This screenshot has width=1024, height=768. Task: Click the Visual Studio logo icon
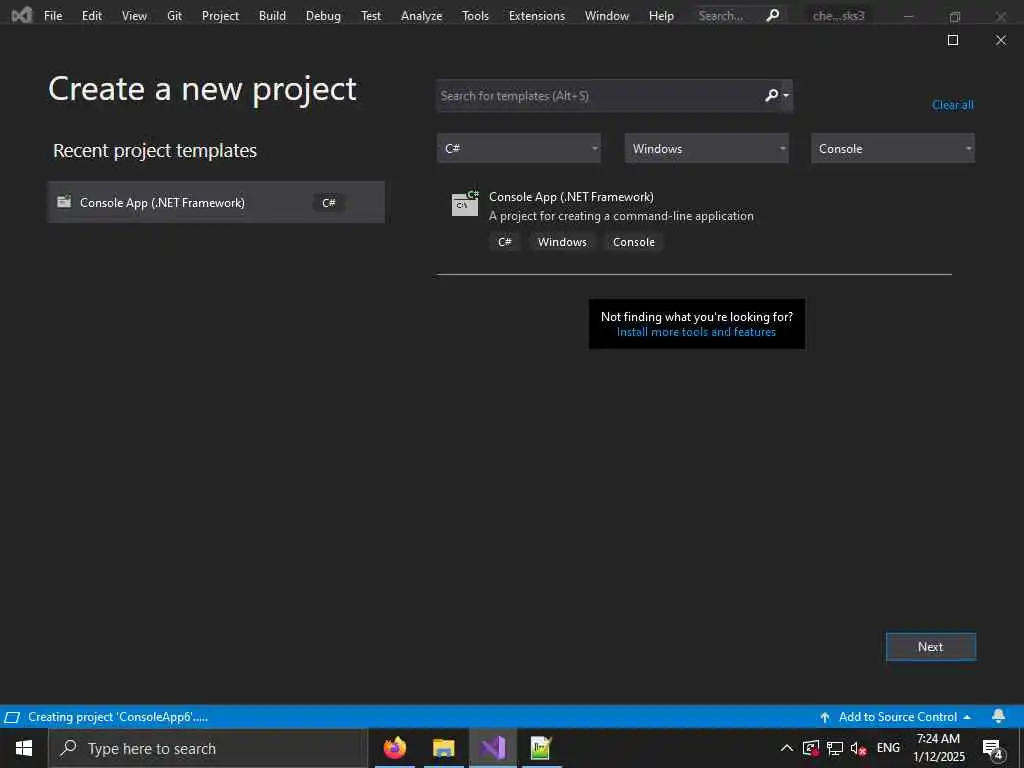[x=22, y=15]
